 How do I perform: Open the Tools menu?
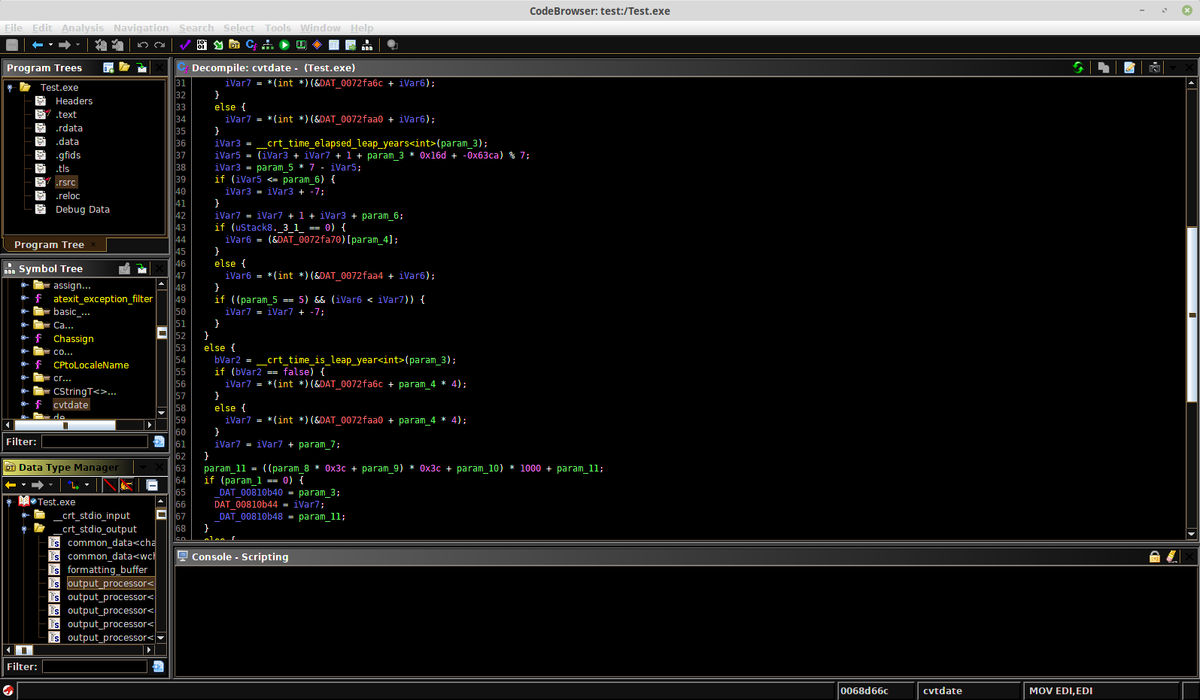(278, 27)
